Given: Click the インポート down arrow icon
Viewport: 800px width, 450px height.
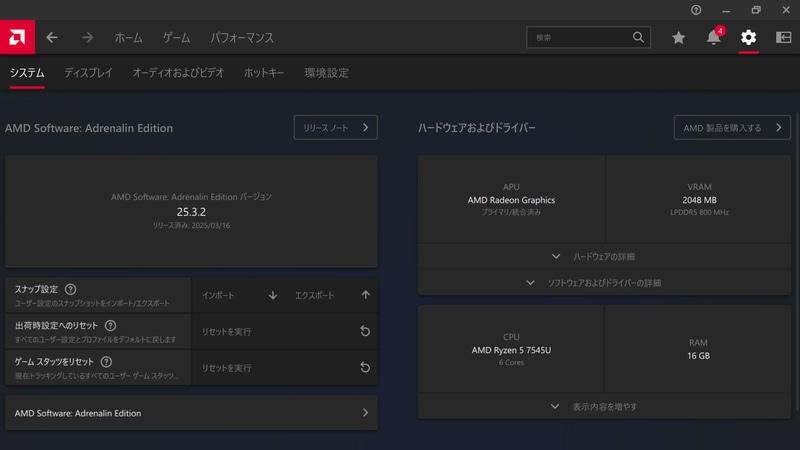Looking at the screenshot, I should (273, 295).
